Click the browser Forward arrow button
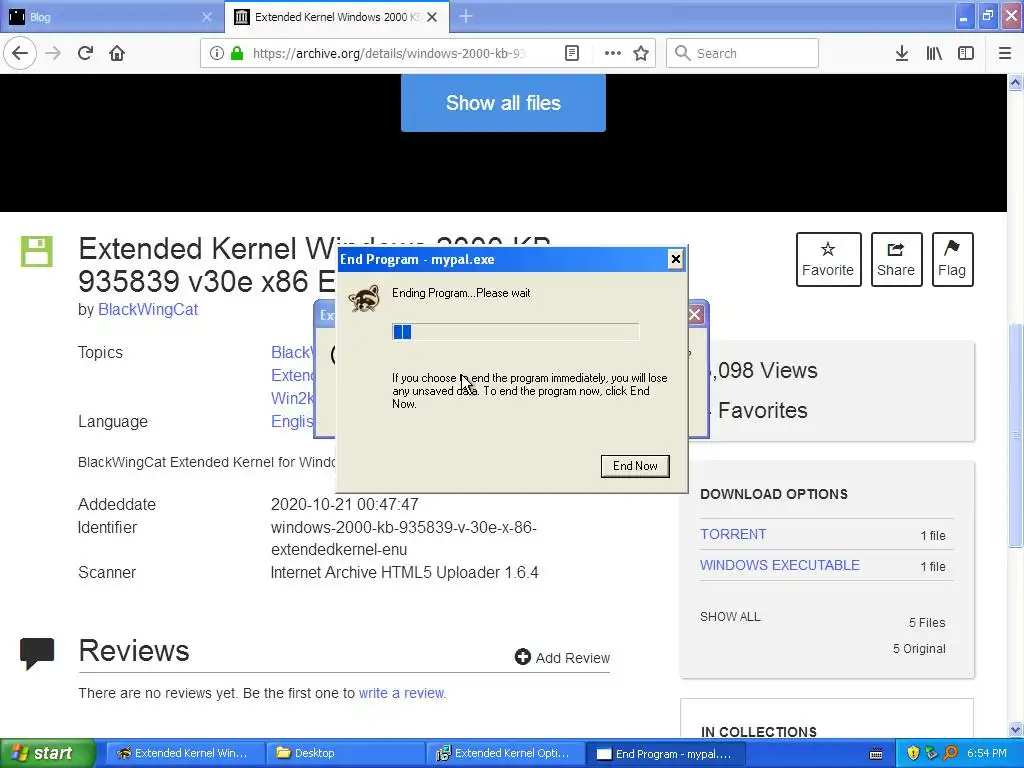 [53, 53]
